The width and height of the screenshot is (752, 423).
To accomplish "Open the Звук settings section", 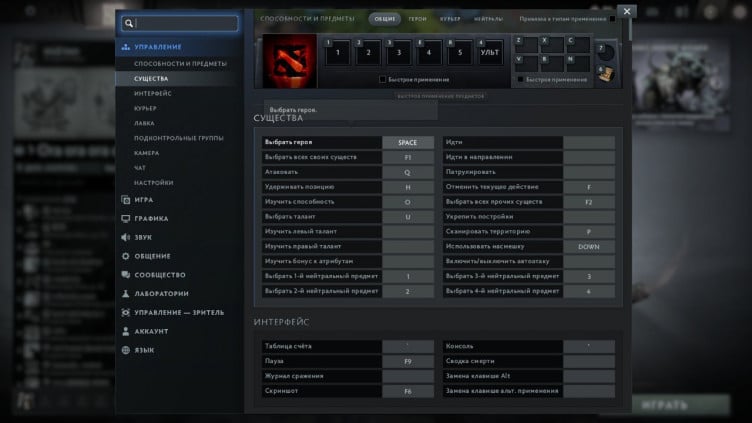I will [143, 237].
